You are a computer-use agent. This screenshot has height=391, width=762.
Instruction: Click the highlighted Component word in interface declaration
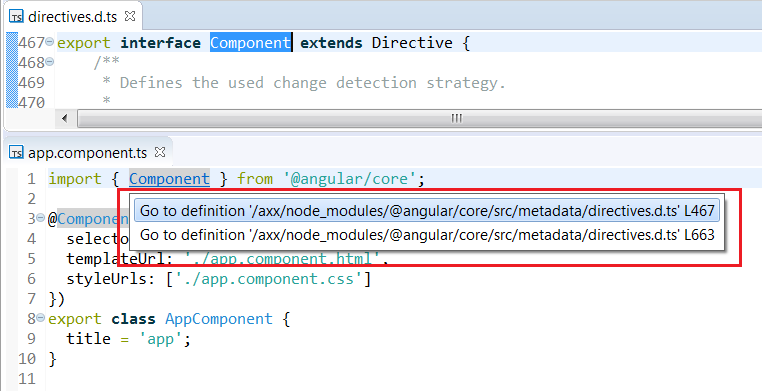click(x=250, y=43)
